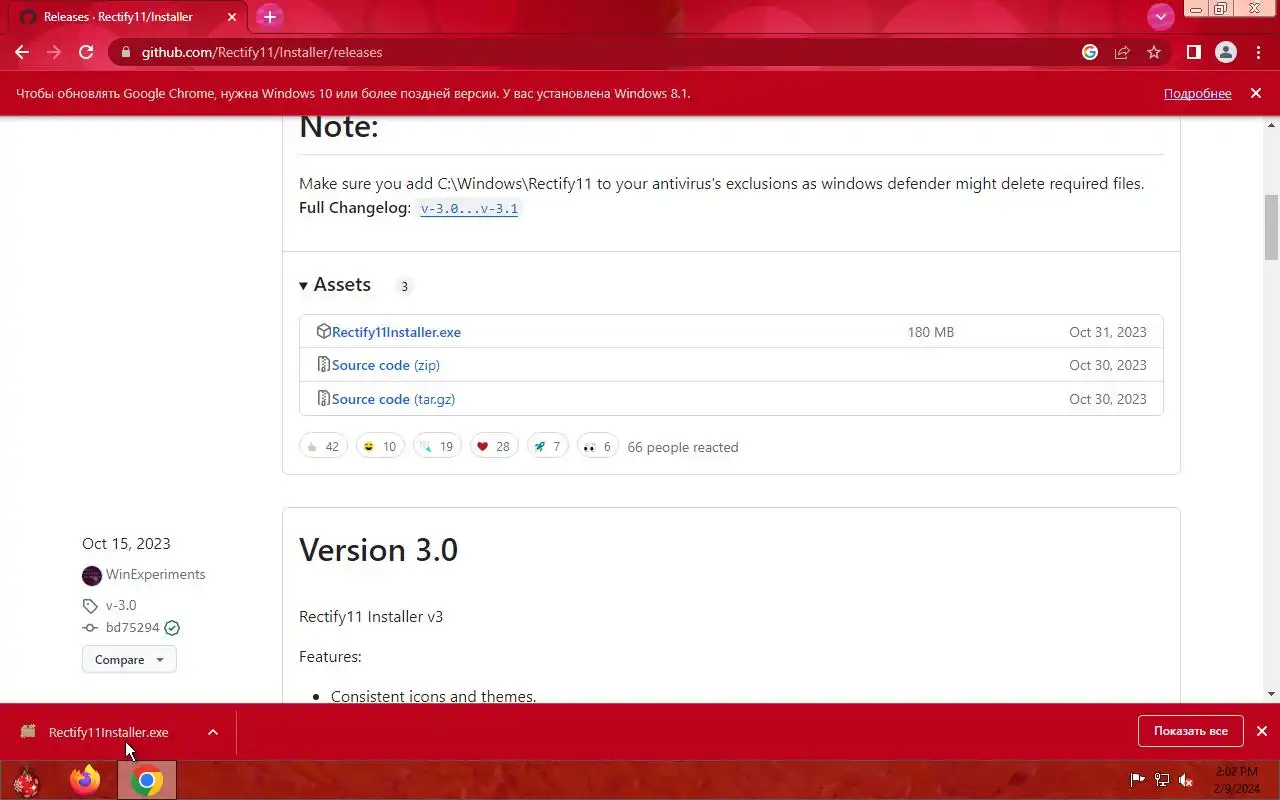The width and height of the screenshot is (1280, 800).
Task: Click Показать все downloads button
Action: click(x=1190, y=731)
